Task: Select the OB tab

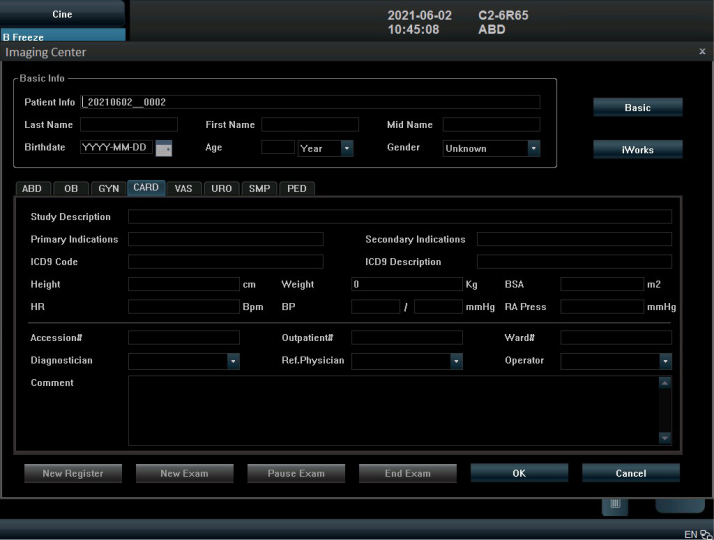Action: (x=71, y=188)
